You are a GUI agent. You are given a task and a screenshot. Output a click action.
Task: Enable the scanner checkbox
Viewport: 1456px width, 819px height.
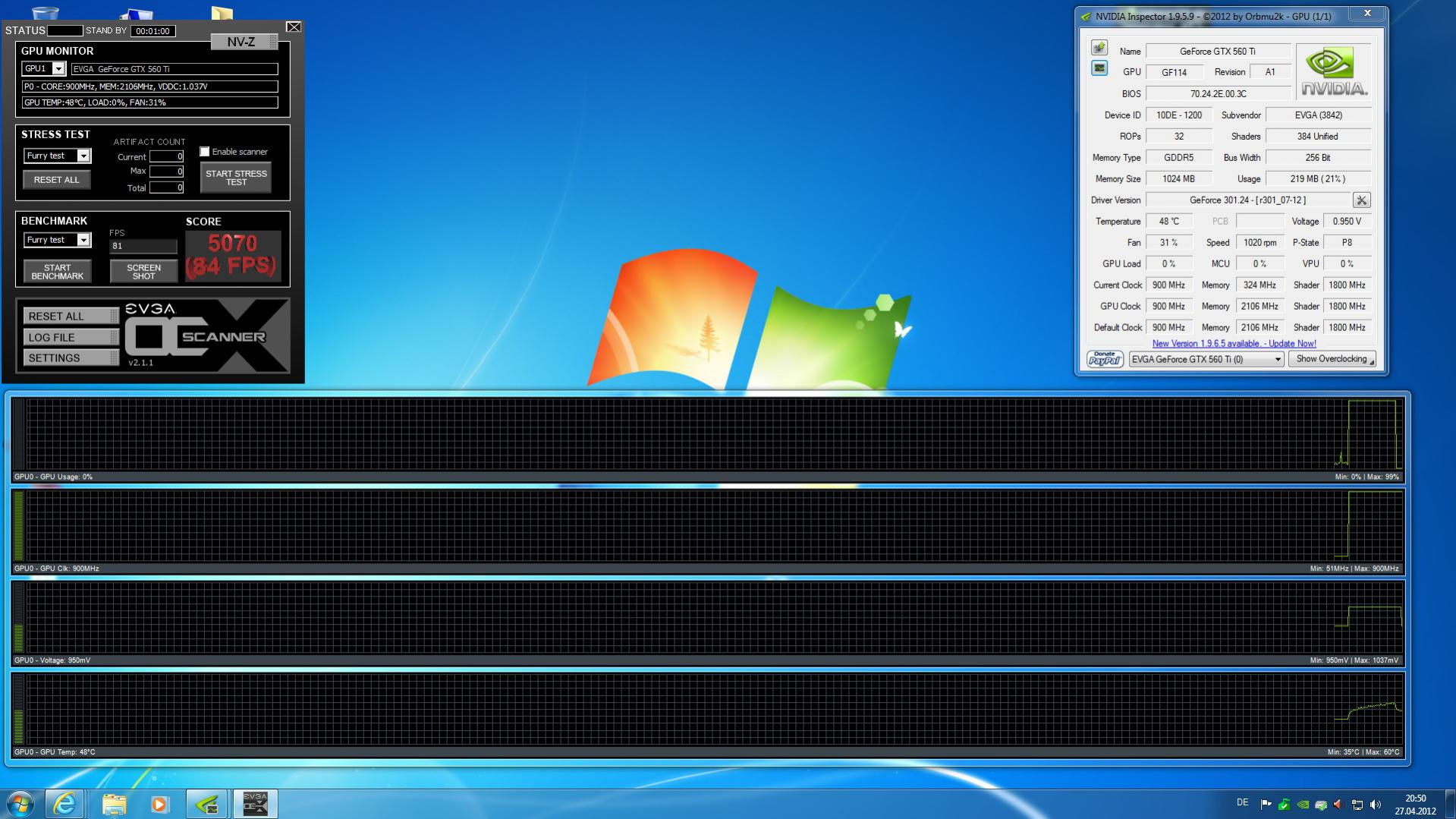click(x=204, y=152)
